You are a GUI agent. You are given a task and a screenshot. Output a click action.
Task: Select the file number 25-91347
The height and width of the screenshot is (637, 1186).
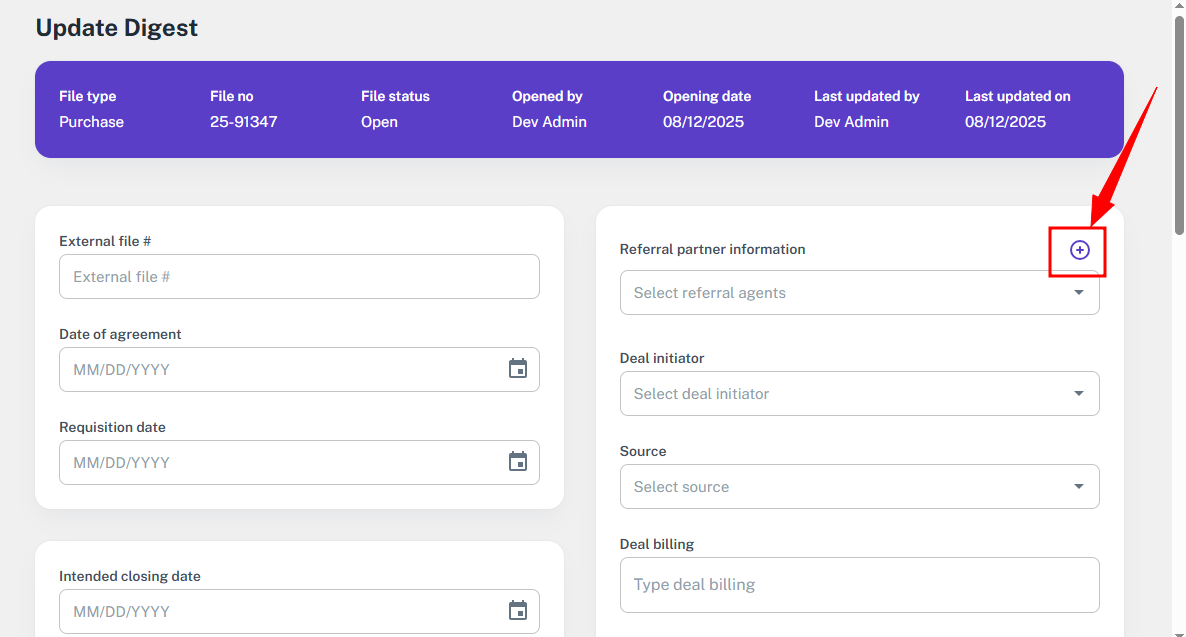coord(243,122)
